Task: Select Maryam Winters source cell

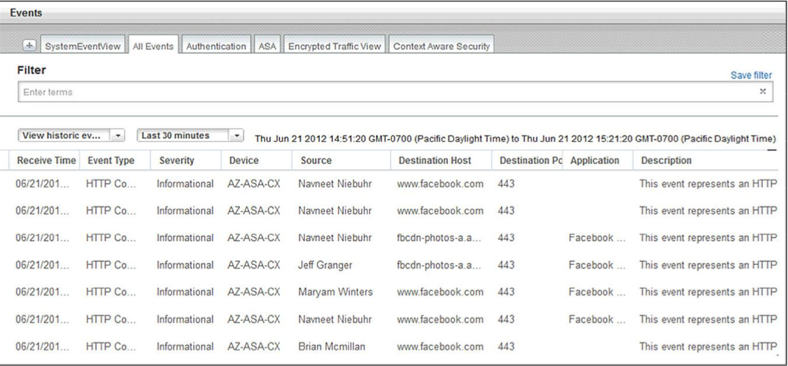Action: point(335,292)
